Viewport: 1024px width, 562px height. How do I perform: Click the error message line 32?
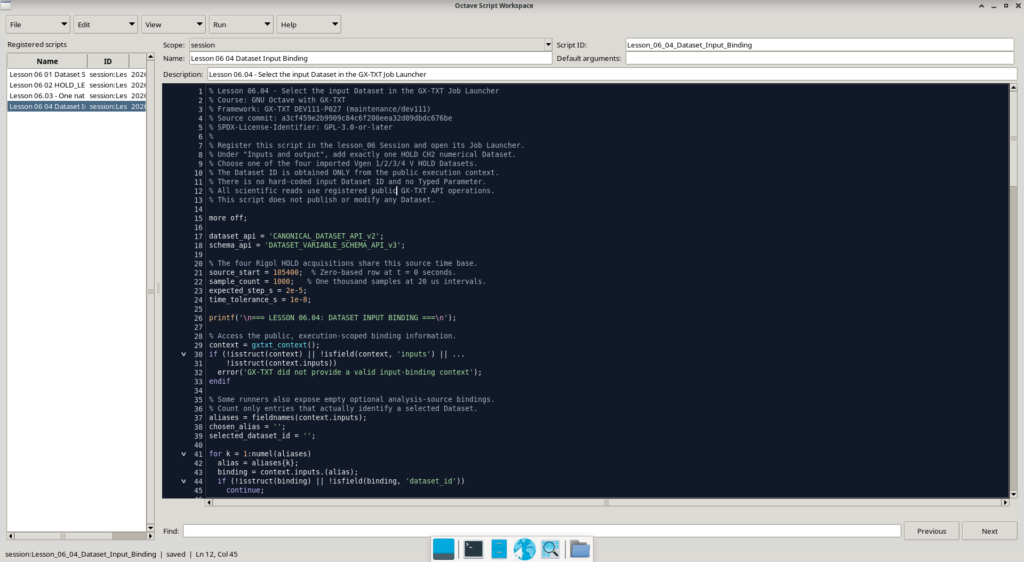pos(349,372)
